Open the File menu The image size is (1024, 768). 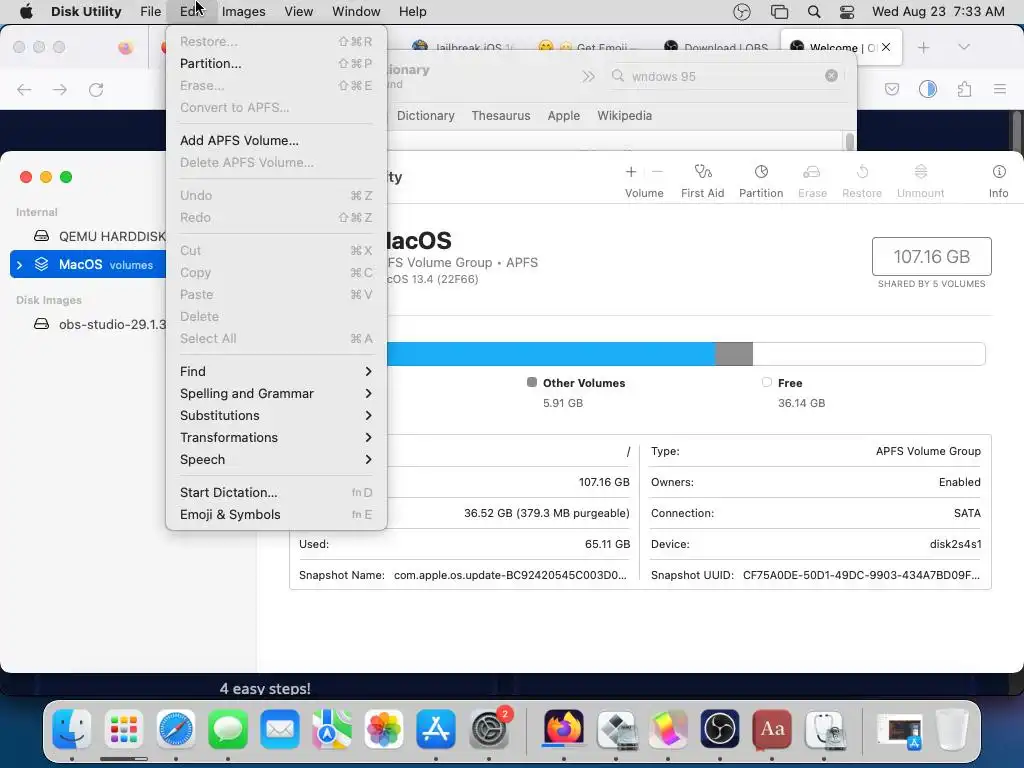(x=150, y=12)
